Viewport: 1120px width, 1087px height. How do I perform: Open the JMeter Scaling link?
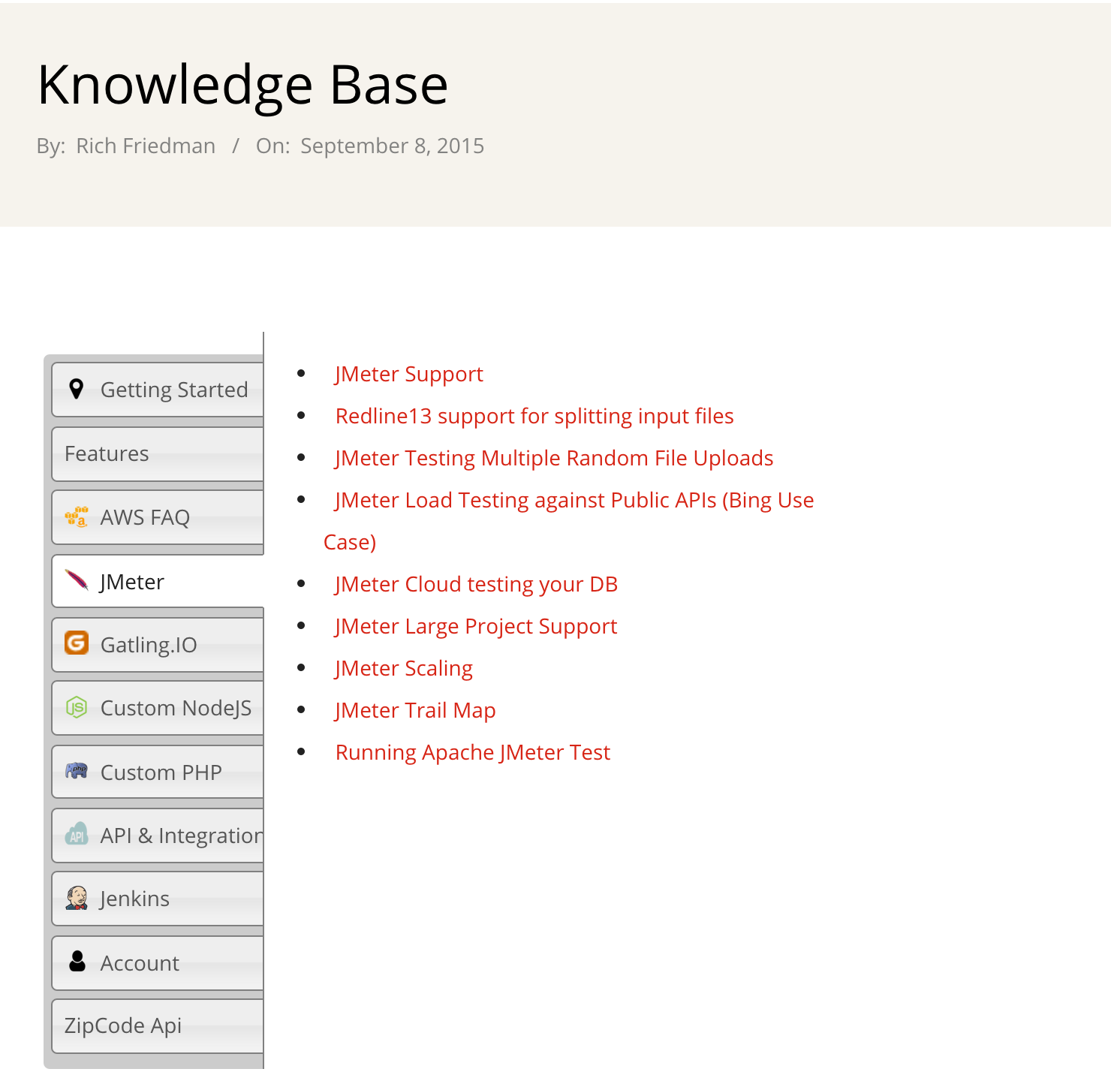404,668
